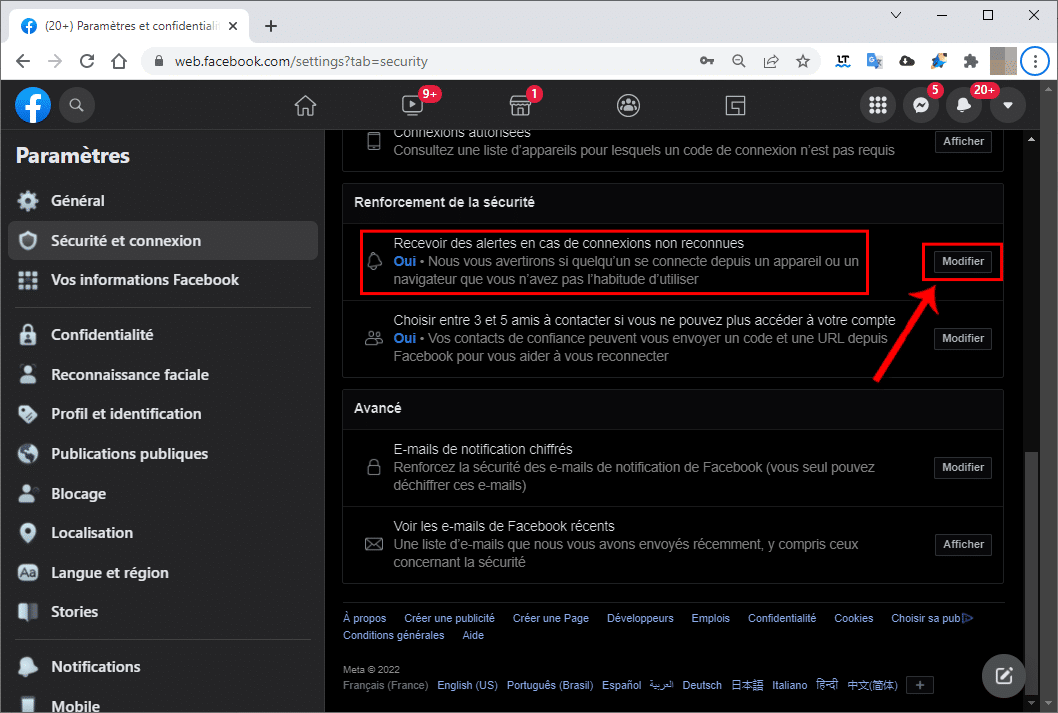Image resolution: width=1058 pixels, height=713 pixels.
Task: Open the Créer une publicité link
Action: click(449, 619)
